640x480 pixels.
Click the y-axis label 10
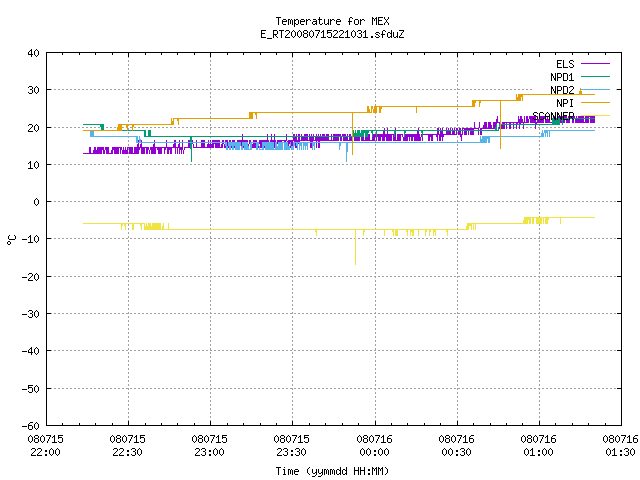pos(33,164)
